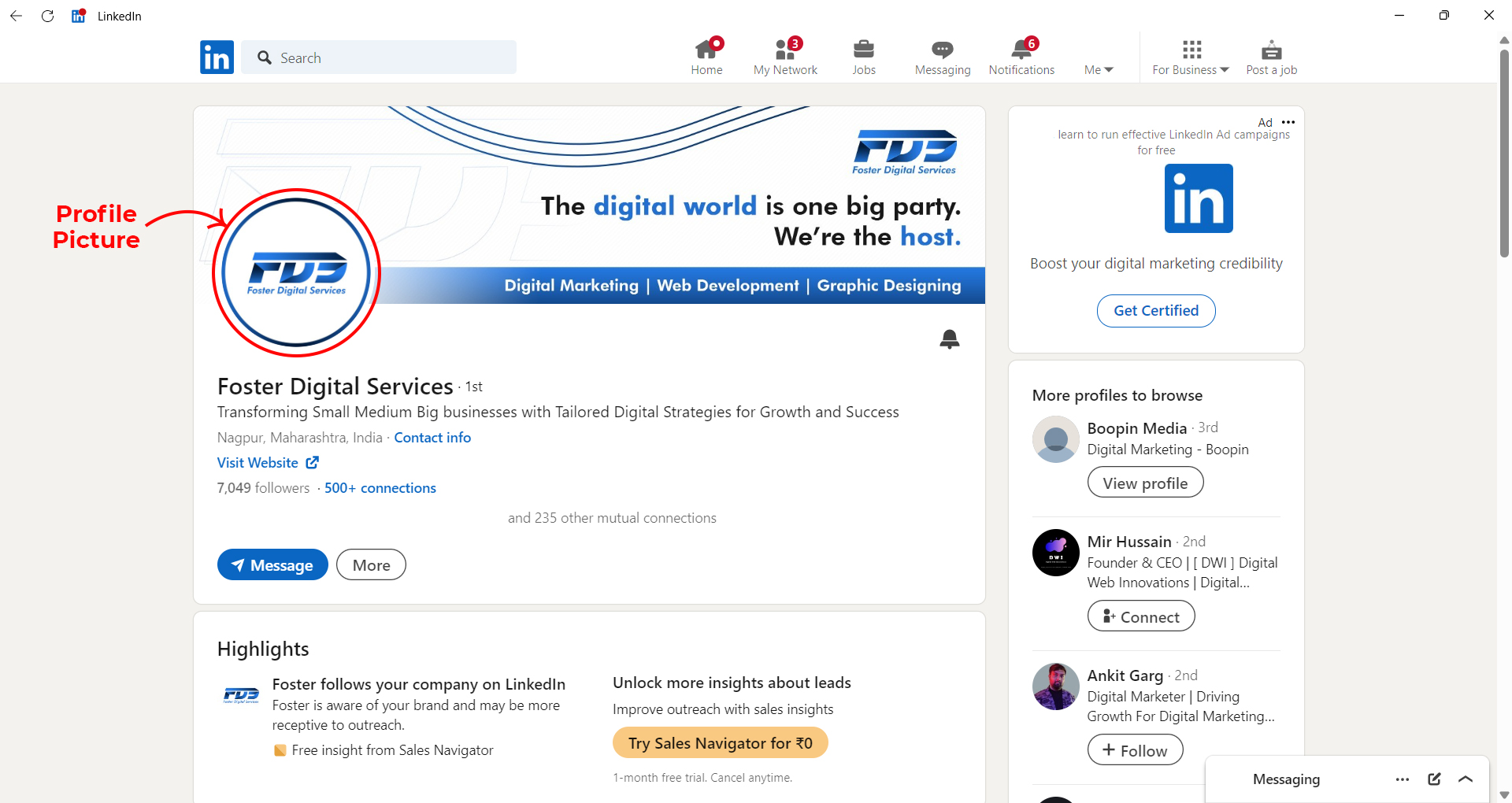Click Foster follows your company on LinkedIn

pos(419,684)
